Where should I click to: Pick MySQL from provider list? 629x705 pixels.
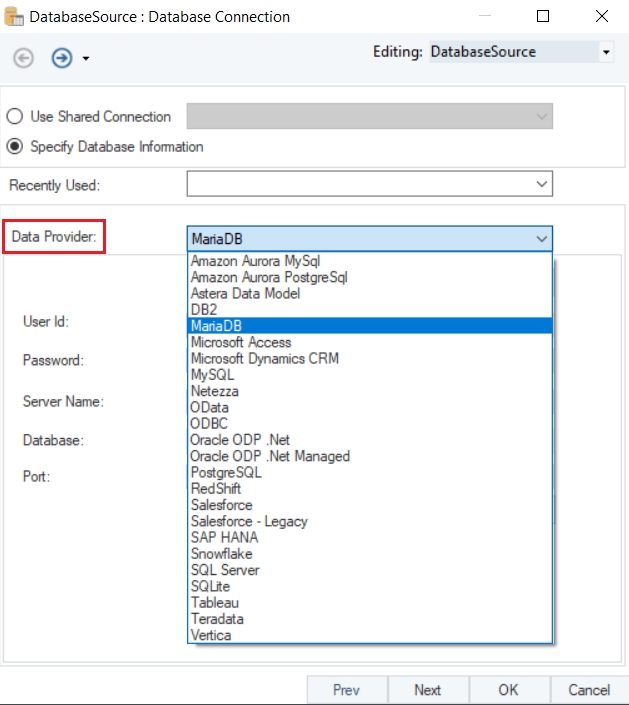point(370,375)
